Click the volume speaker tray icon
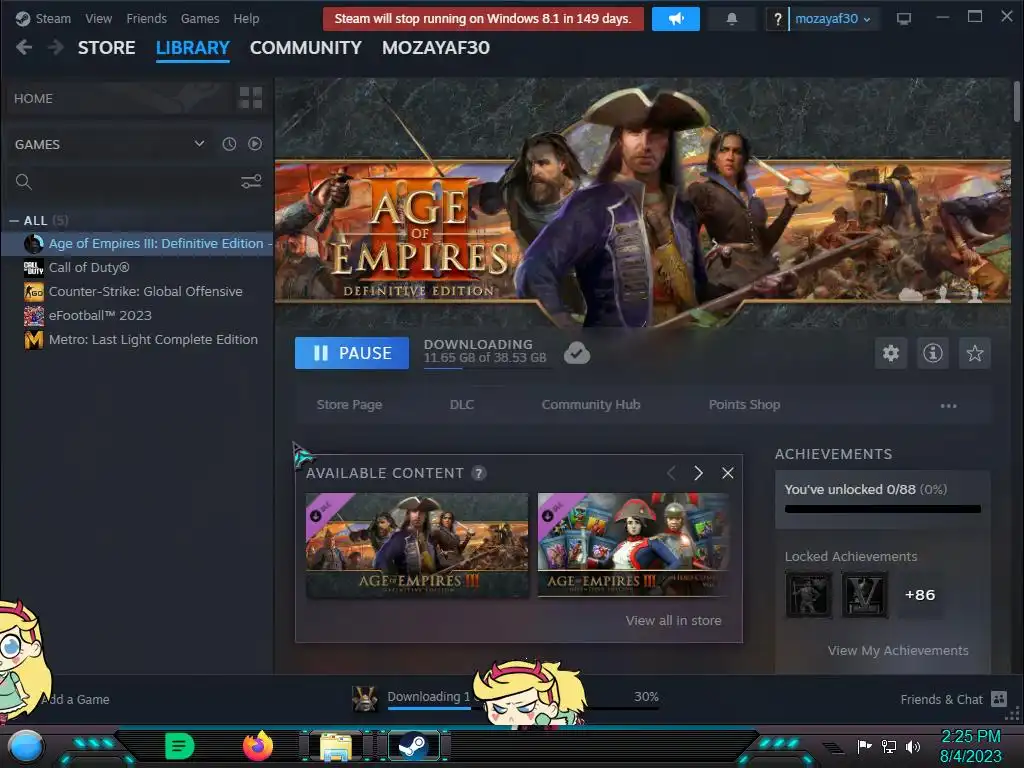 pos(913,746)
